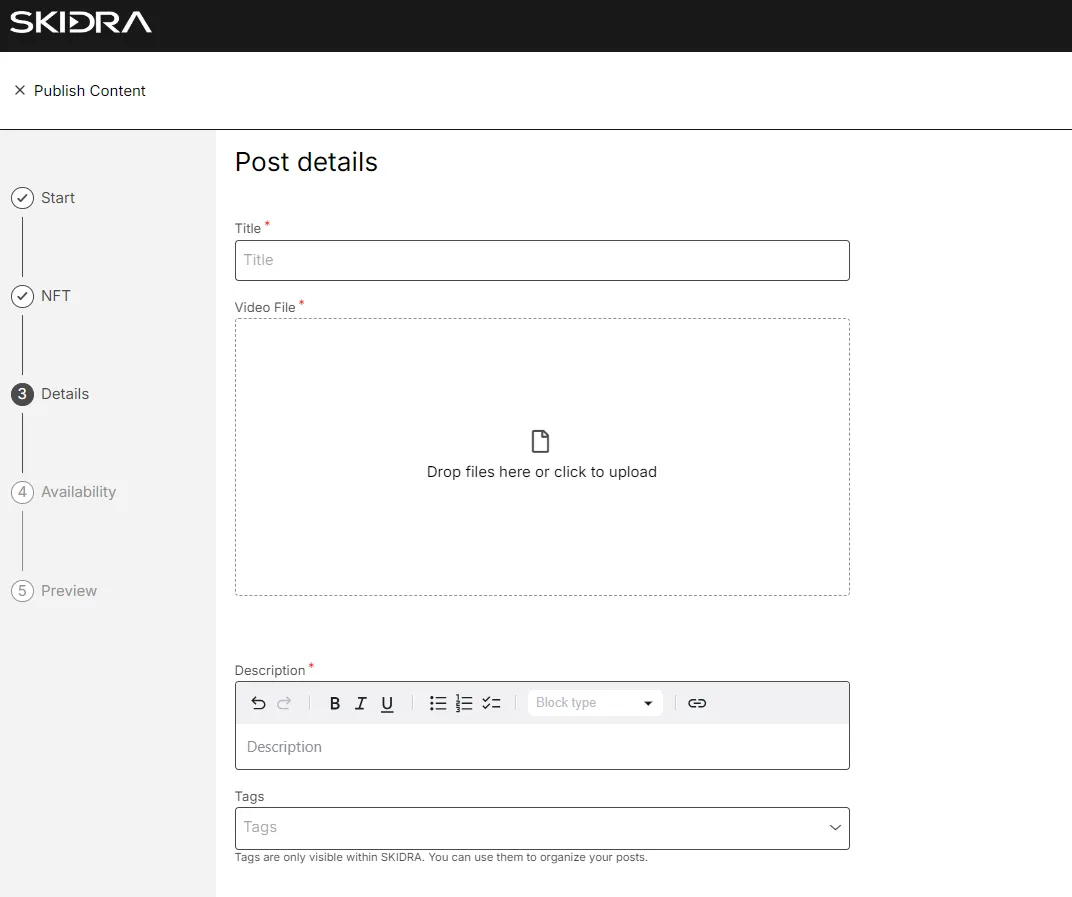Click the video file upload drop zone
1072x897 pixels.
tap(542, 457)
